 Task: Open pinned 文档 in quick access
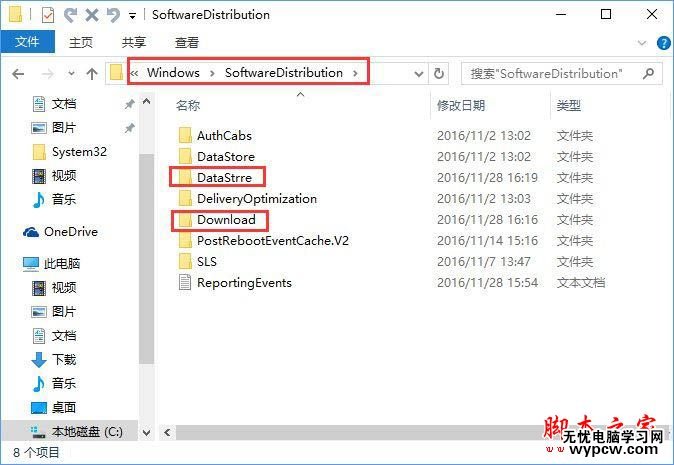coord(64,104)
